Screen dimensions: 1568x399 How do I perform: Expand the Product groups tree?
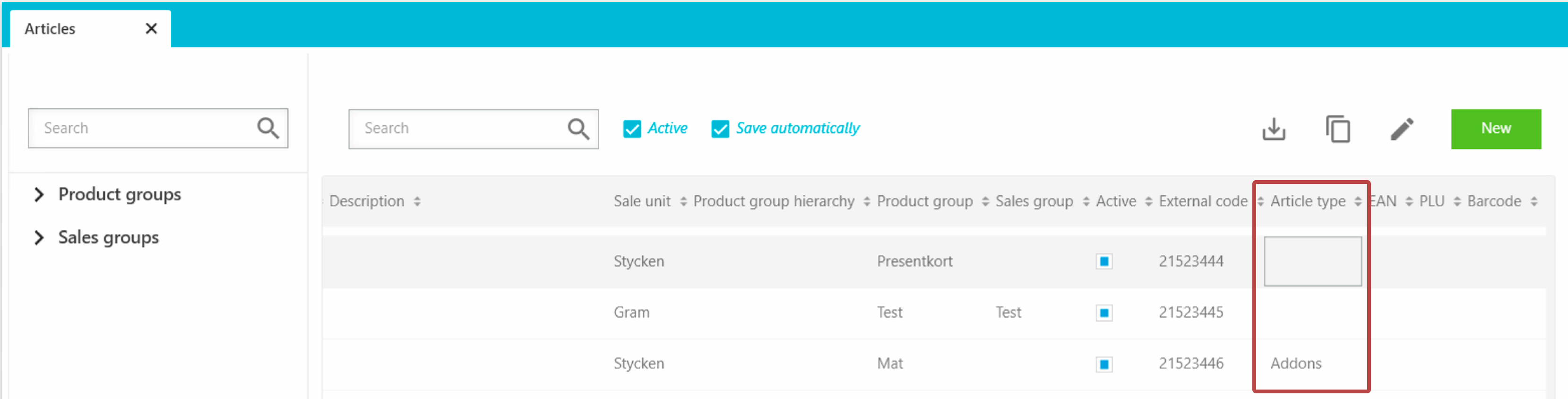pyautogui.click(x=39, y=194)
